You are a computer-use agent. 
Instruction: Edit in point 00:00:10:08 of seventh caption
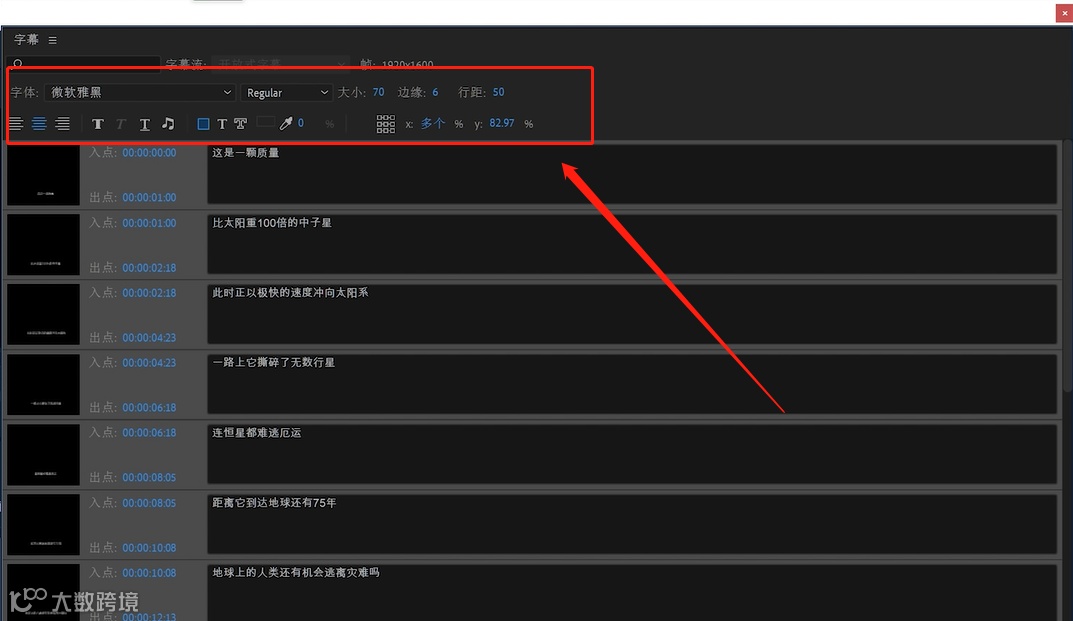click(x=149, y=573)
